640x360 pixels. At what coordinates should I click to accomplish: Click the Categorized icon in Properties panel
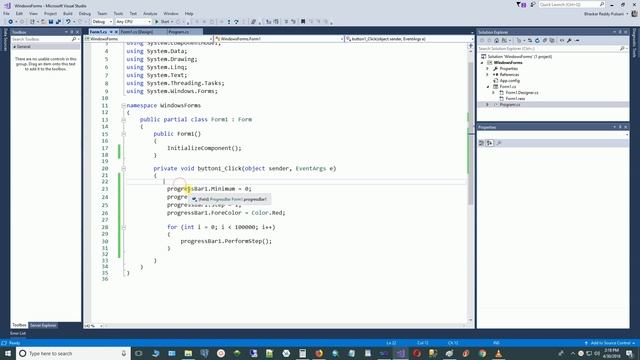(482, 143)
